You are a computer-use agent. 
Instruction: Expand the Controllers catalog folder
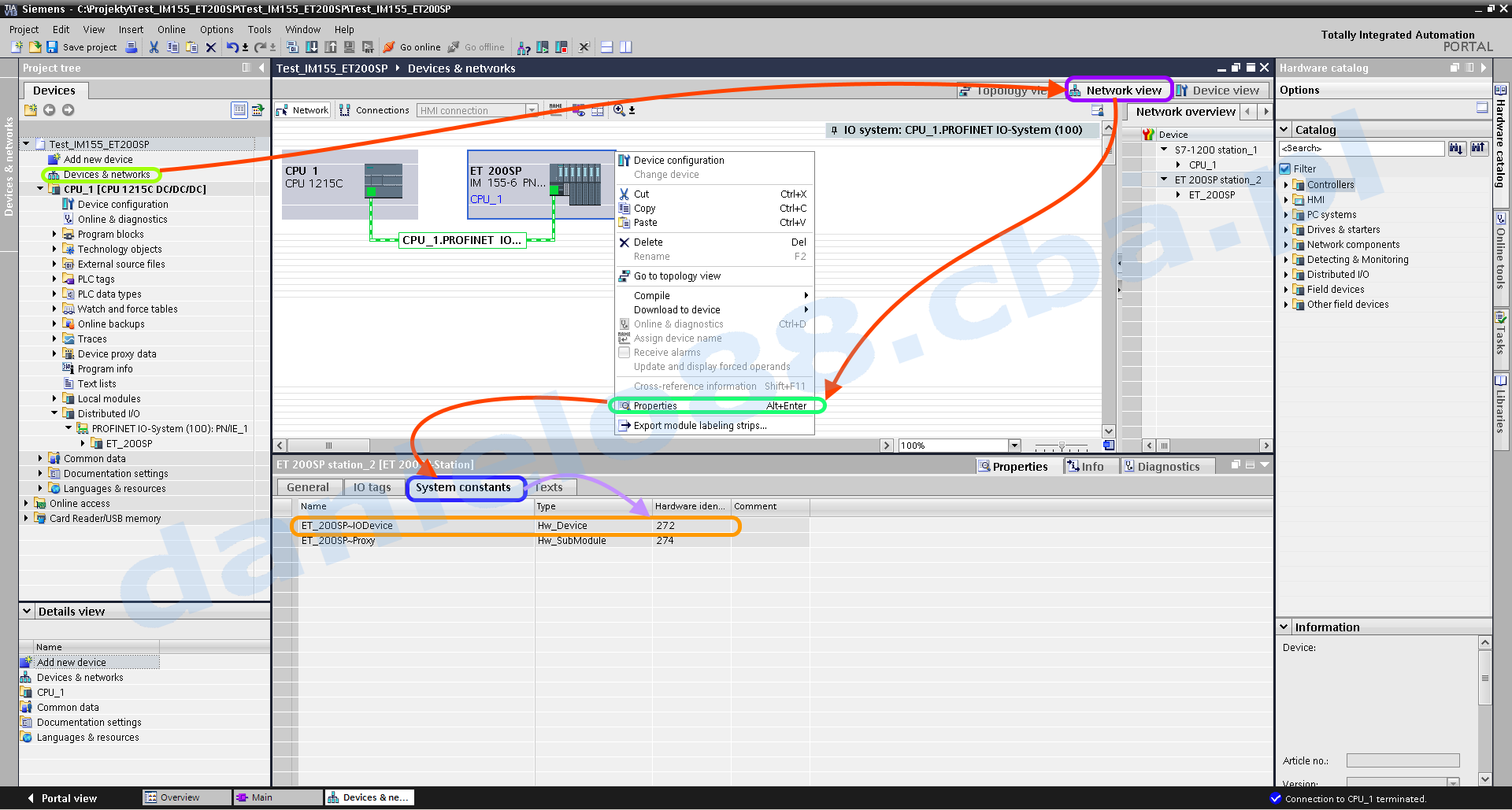coord(1286,185)
